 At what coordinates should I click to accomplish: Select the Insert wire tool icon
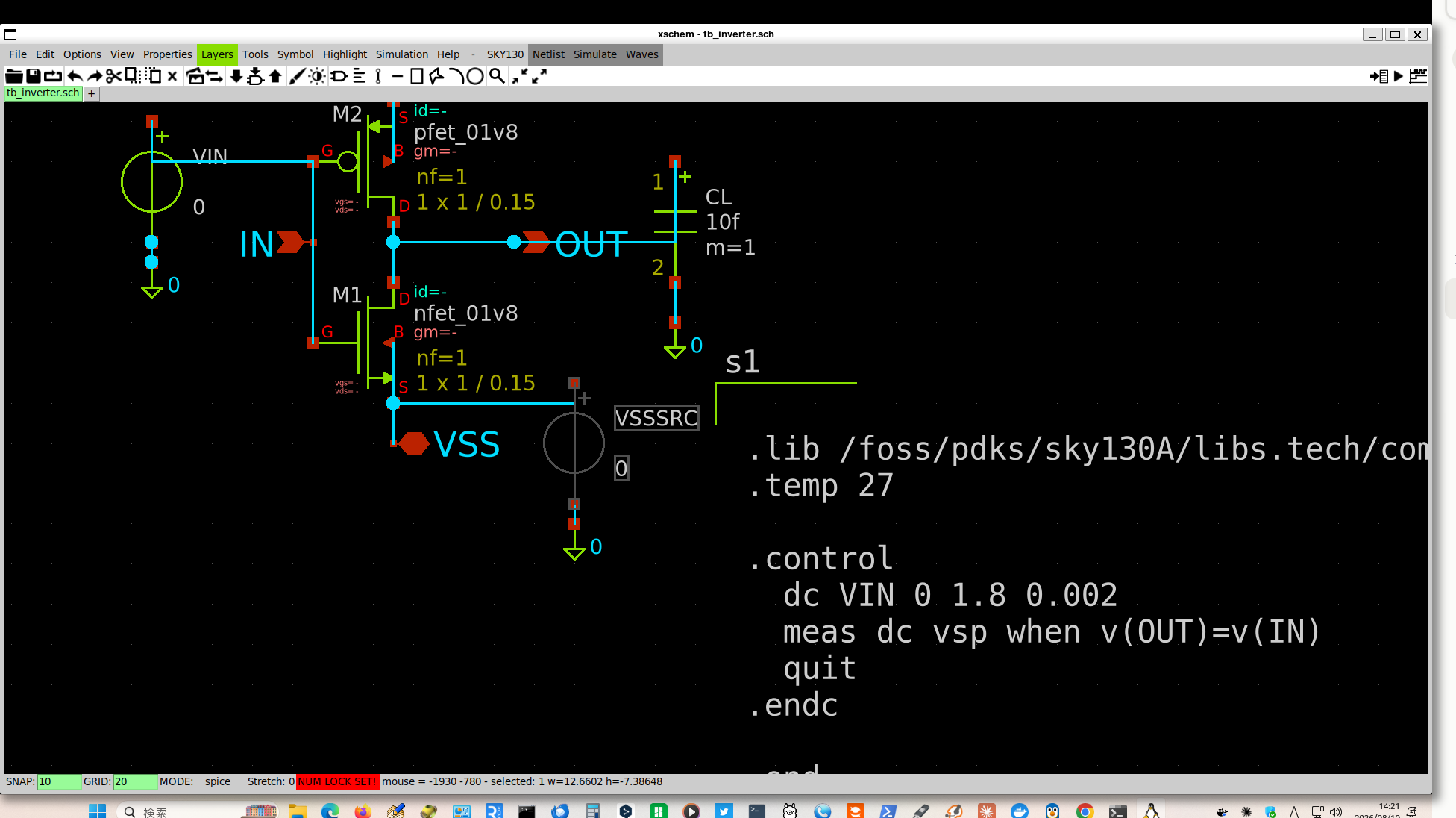pos(378,76)
